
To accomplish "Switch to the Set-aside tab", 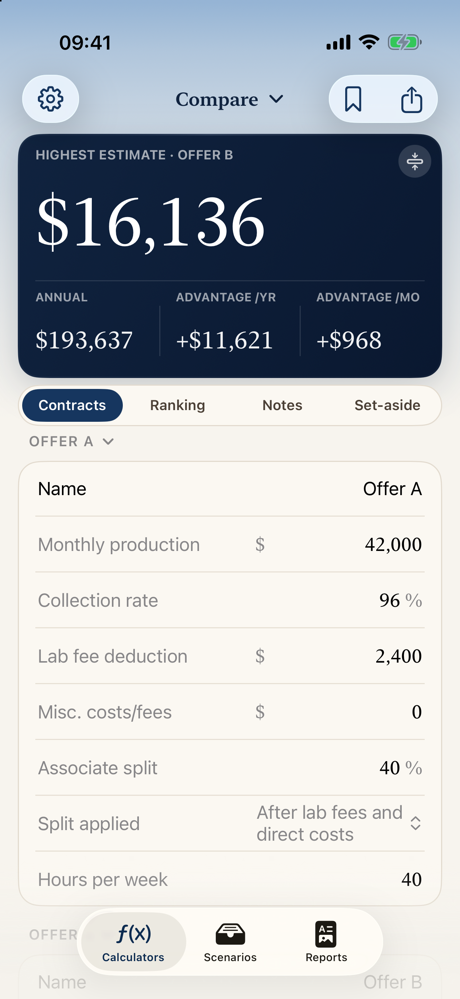I will pos(387,405).
